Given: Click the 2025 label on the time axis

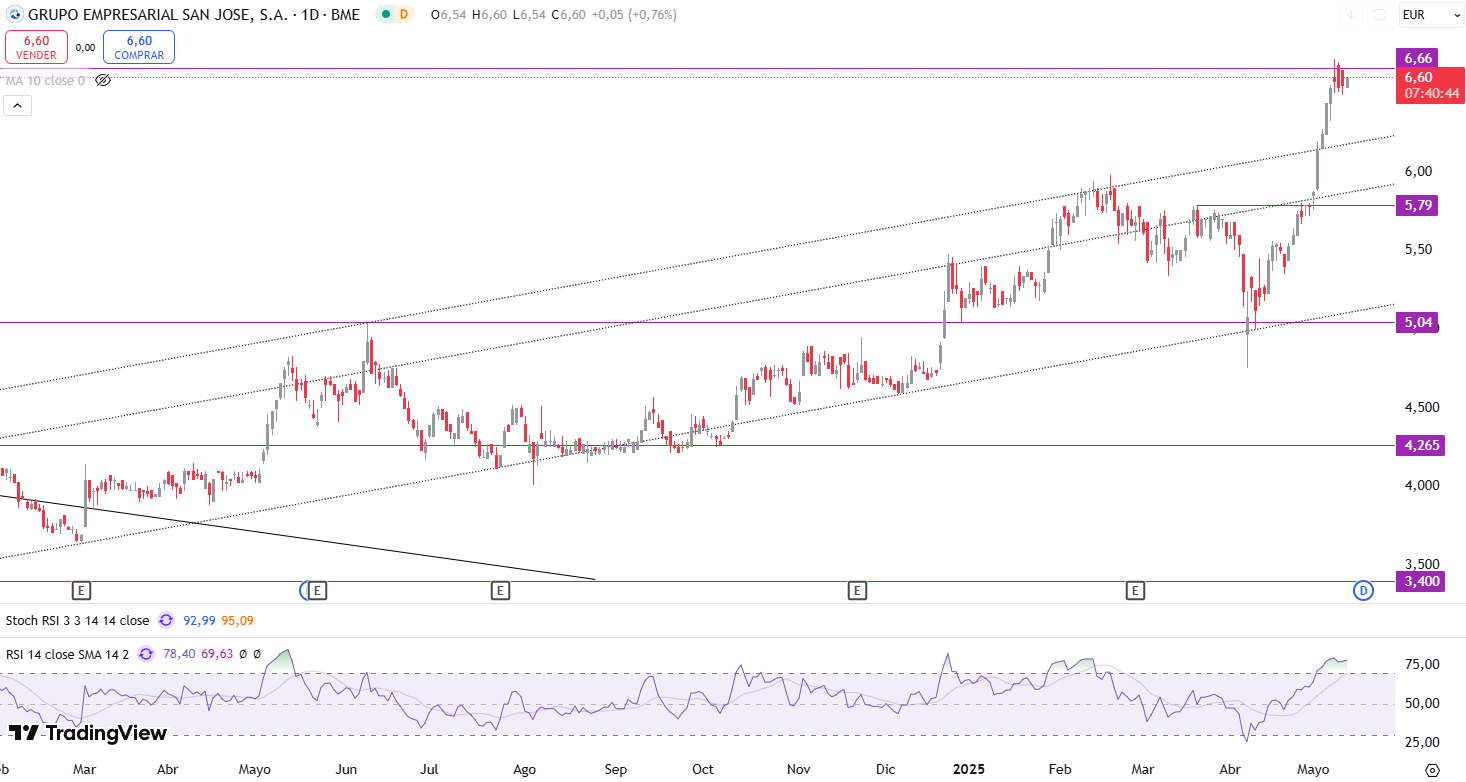Looking at the screenshot, I should coord(969,769).
